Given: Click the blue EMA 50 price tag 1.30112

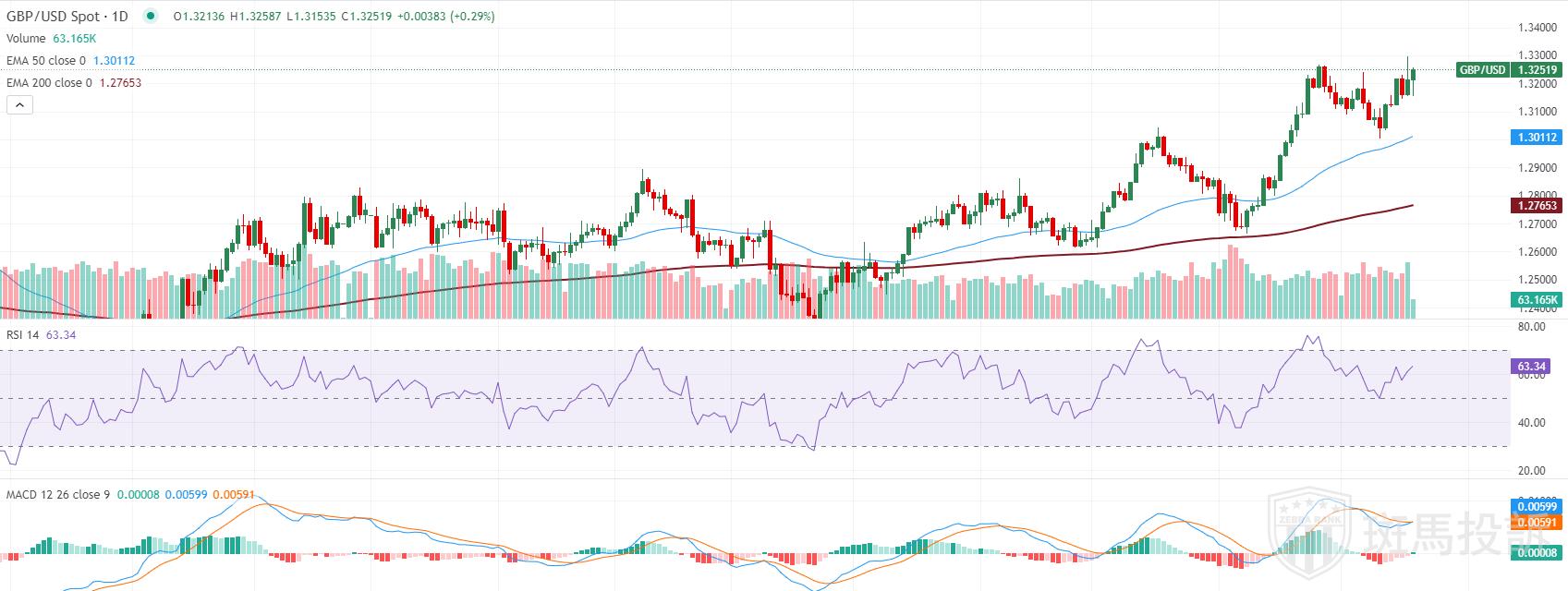Looking at the screenshot, I should (1538, 138).
